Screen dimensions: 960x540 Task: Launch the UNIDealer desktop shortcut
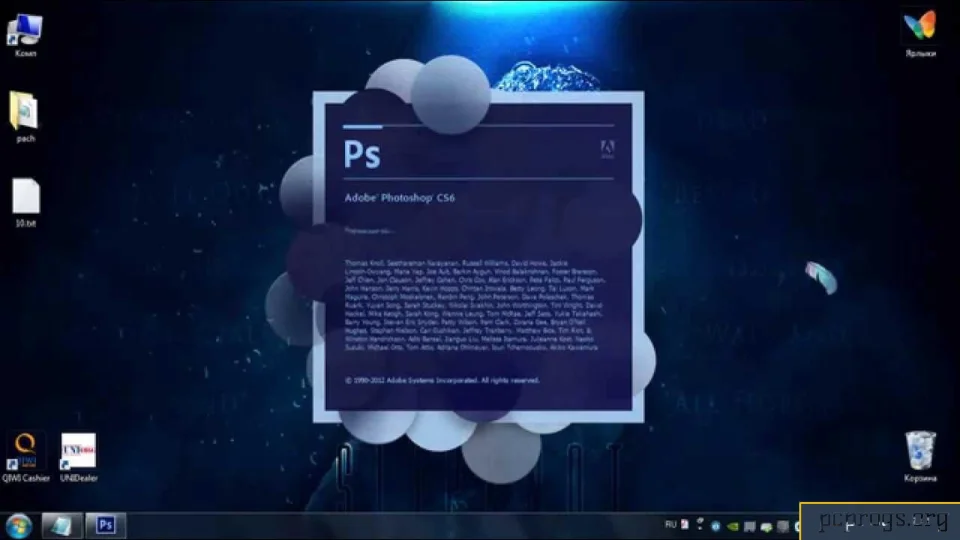(78, 457)
